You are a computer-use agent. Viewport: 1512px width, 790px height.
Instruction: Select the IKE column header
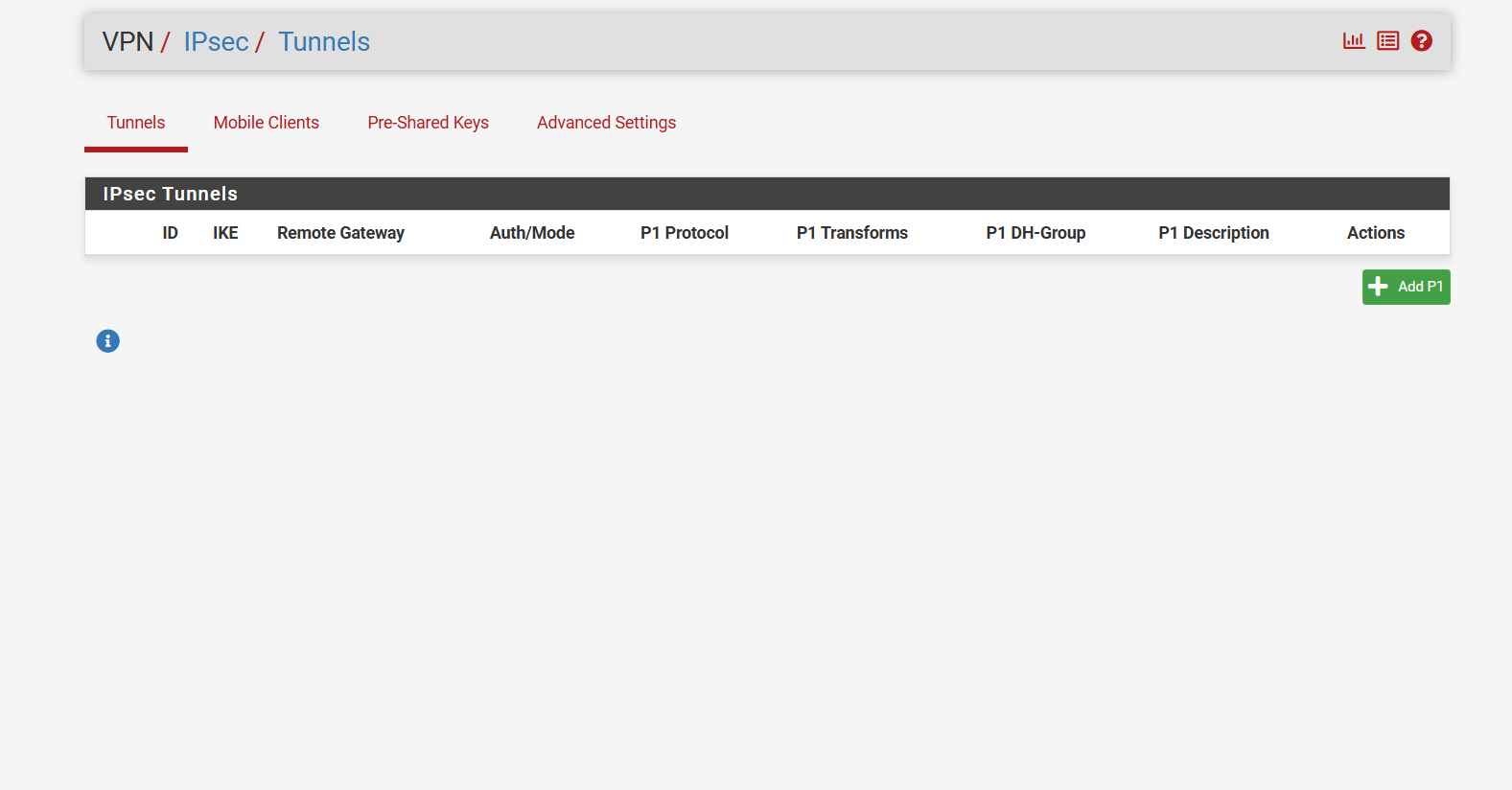(225, 233)
